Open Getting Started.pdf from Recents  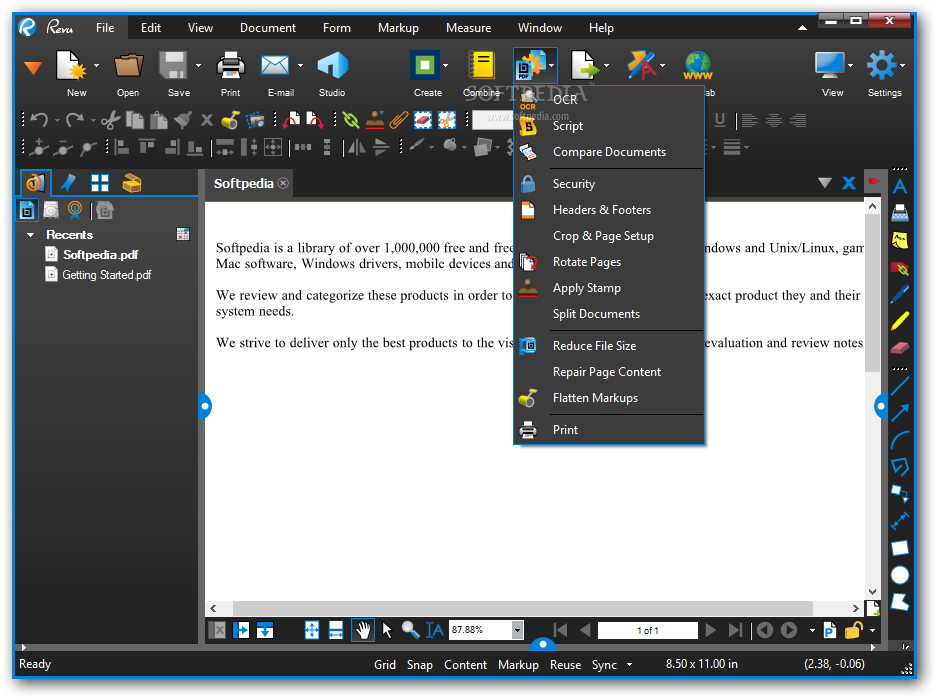(106, 275)
